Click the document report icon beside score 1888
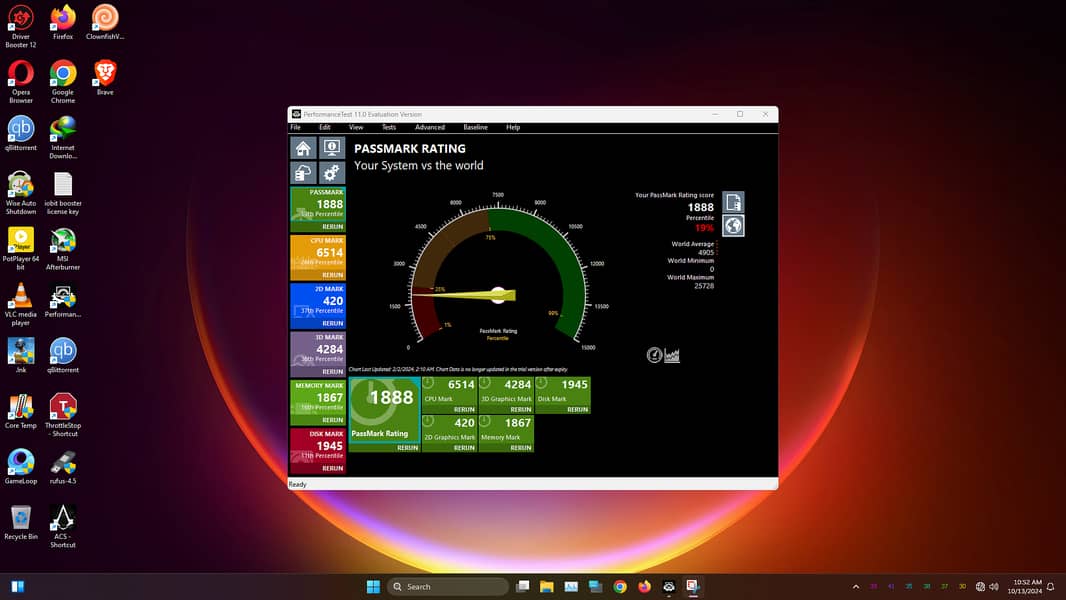1066x600 pixels. click(733, 202)
